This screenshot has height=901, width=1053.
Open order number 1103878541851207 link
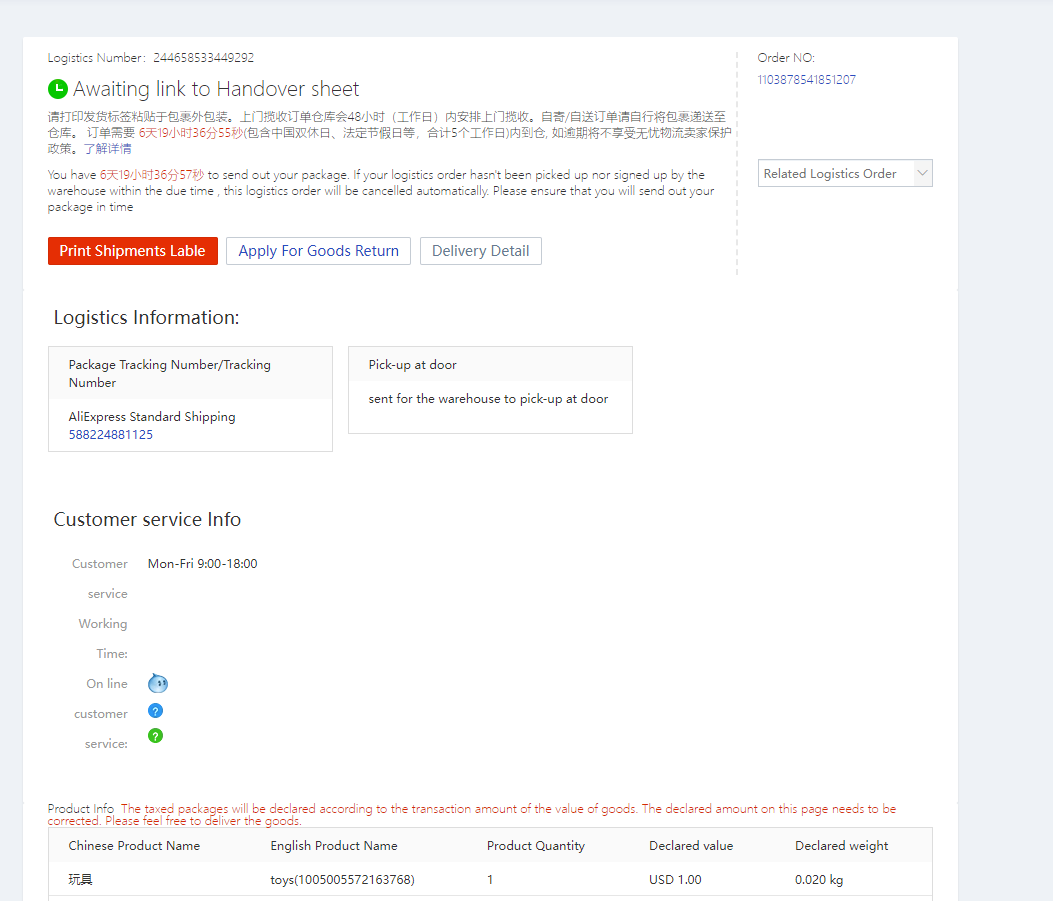point(806,80)
